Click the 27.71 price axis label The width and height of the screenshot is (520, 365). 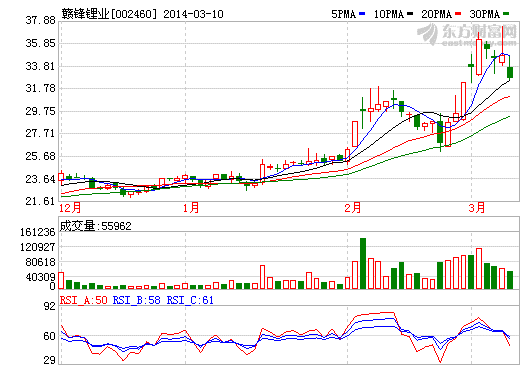[40, 133]
